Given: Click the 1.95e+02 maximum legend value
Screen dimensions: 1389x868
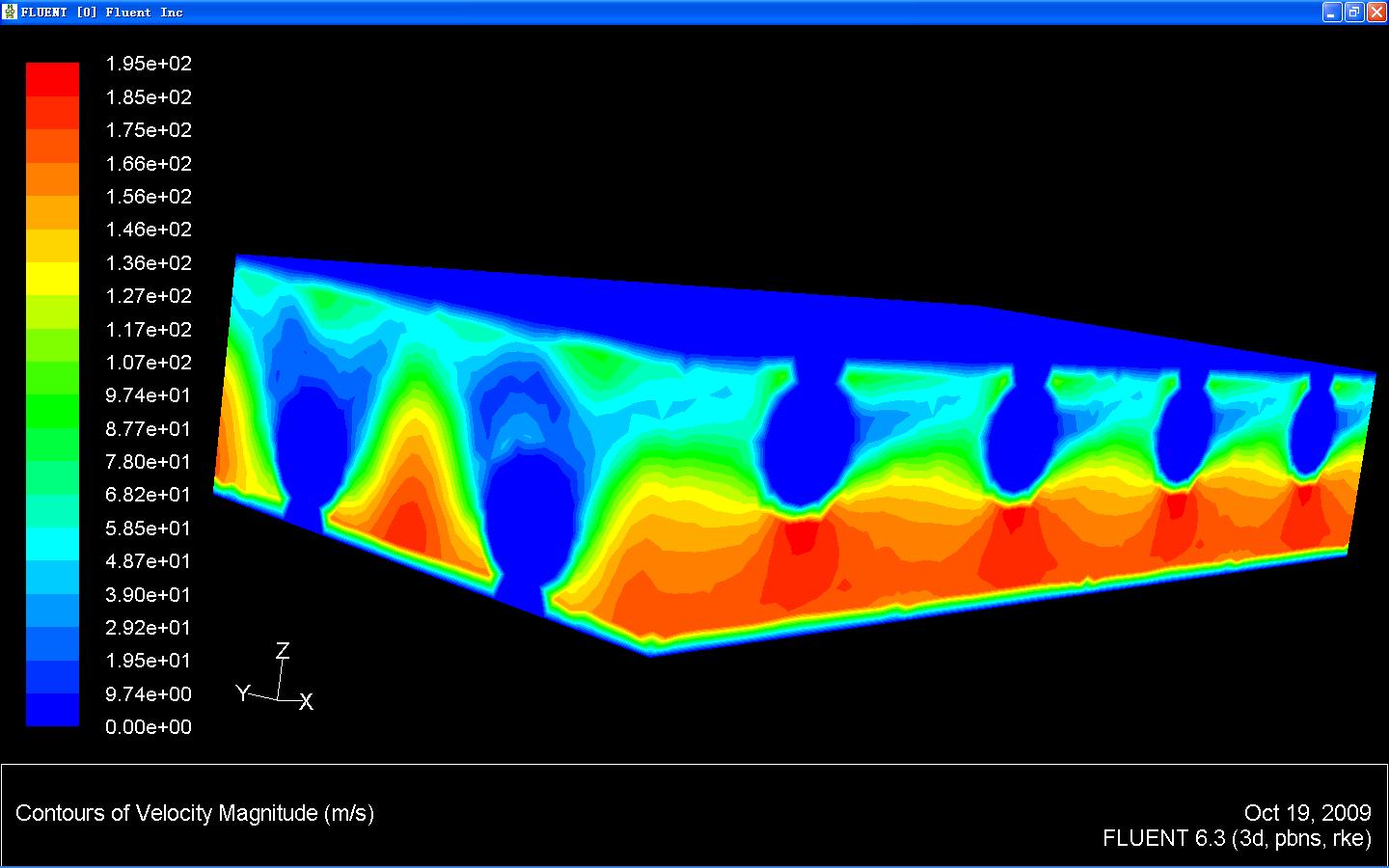Looking at the screenshot, I should point(149,64).
